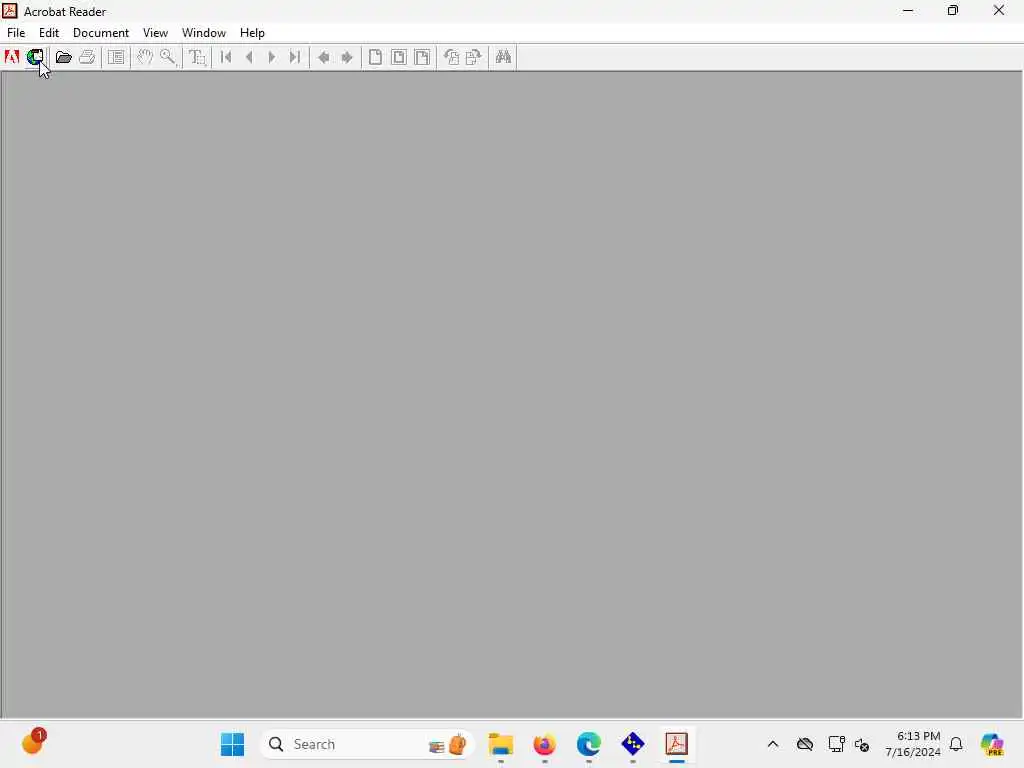Screen dimensions: 1024x768
Task: Open the clock showing 6:13 PM
Action: [x=912, y=744]
